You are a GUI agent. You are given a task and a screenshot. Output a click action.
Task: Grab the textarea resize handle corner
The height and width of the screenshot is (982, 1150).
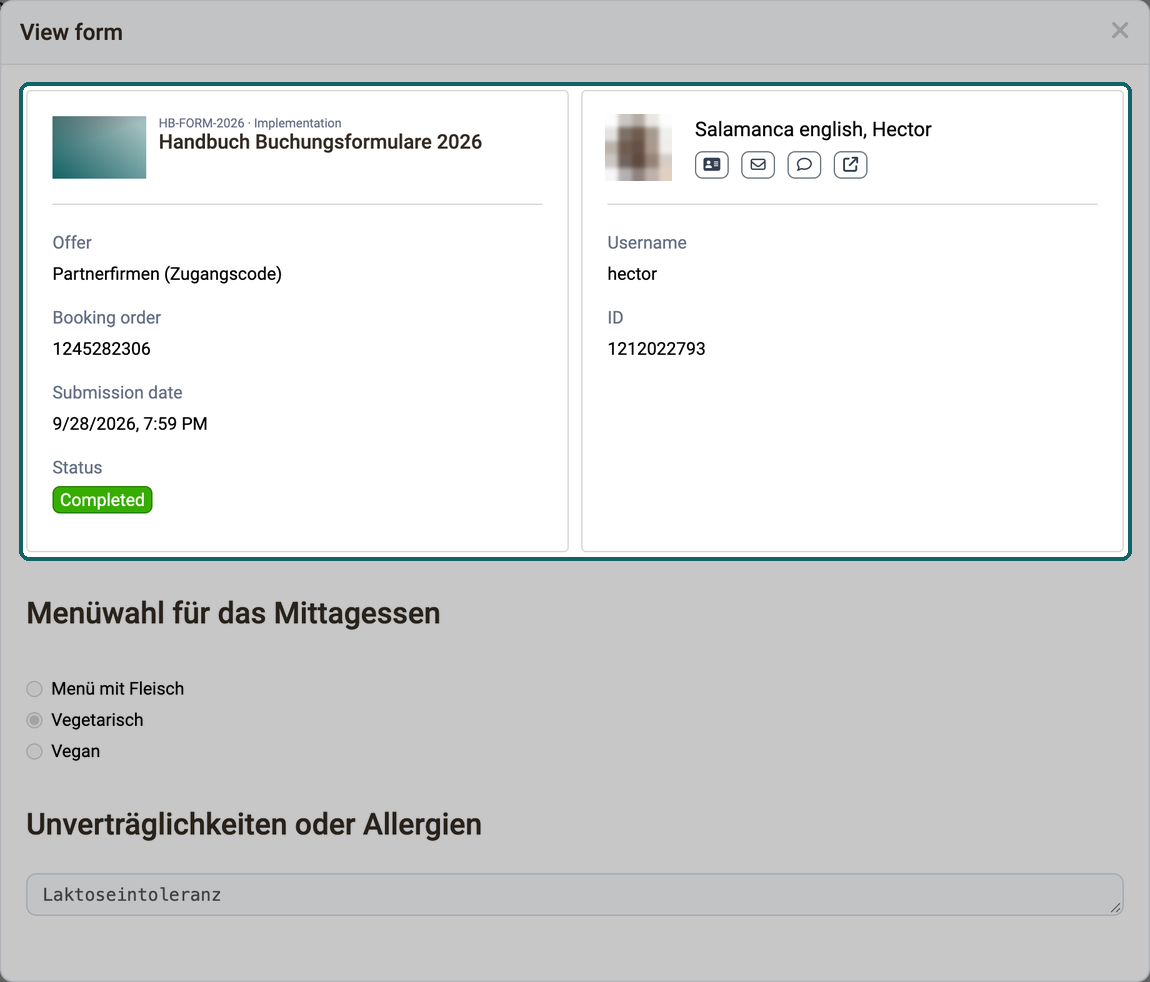1115,907
